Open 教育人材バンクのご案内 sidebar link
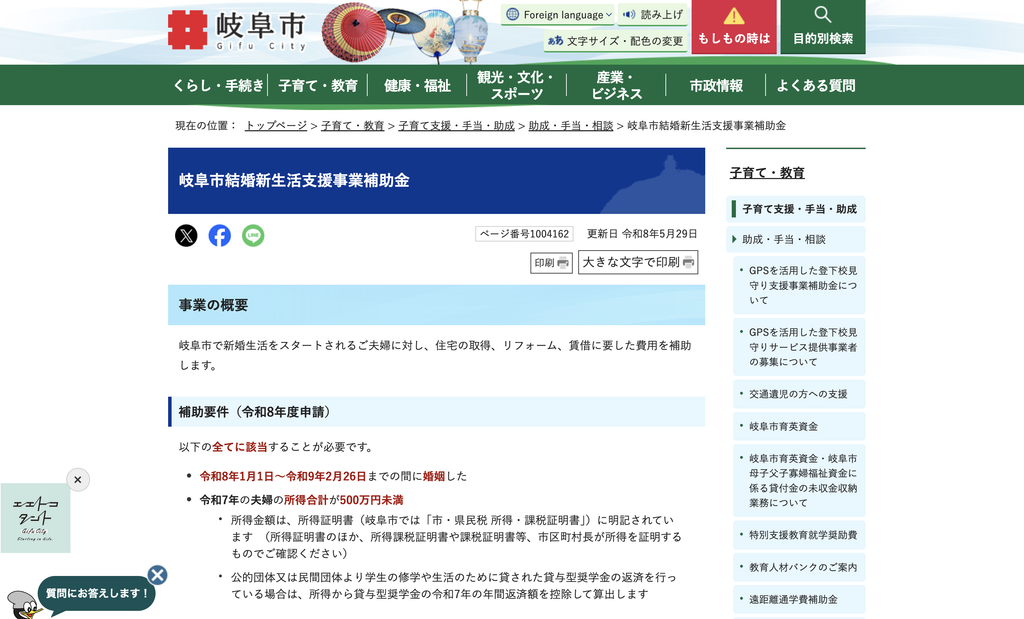 [799, 567]
